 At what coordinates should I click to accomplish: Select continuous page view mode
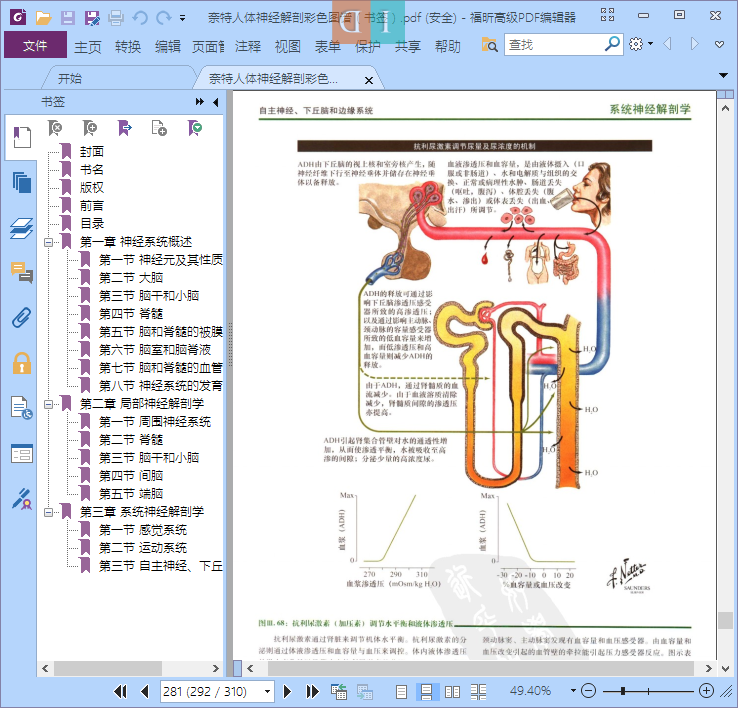pyautogui.click(x=427, y=691)
